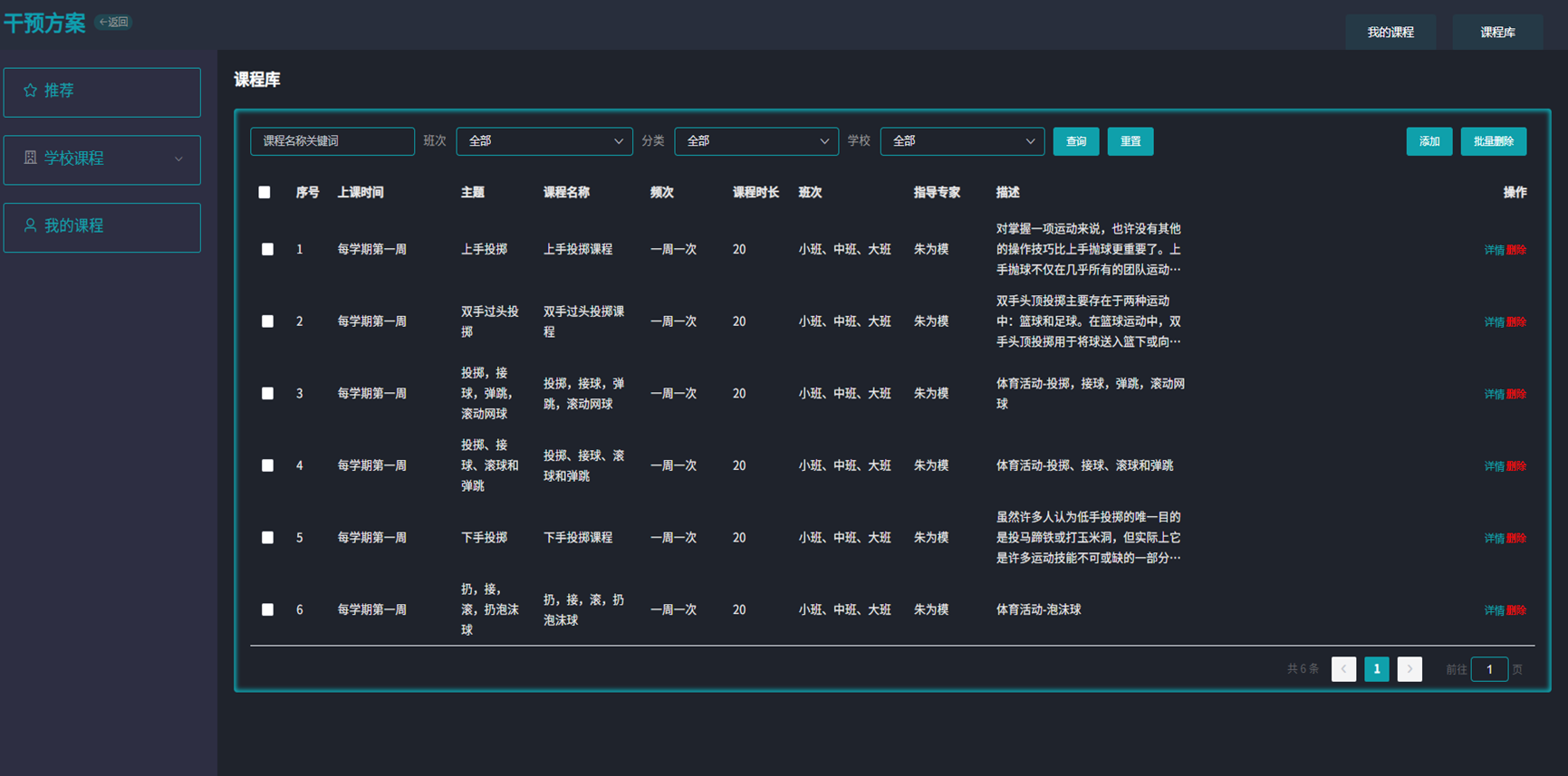This screenshot has height=776, width=1568.
Task: Open 详情 for 上手投掷课程 row
Action: point(1494,250)
